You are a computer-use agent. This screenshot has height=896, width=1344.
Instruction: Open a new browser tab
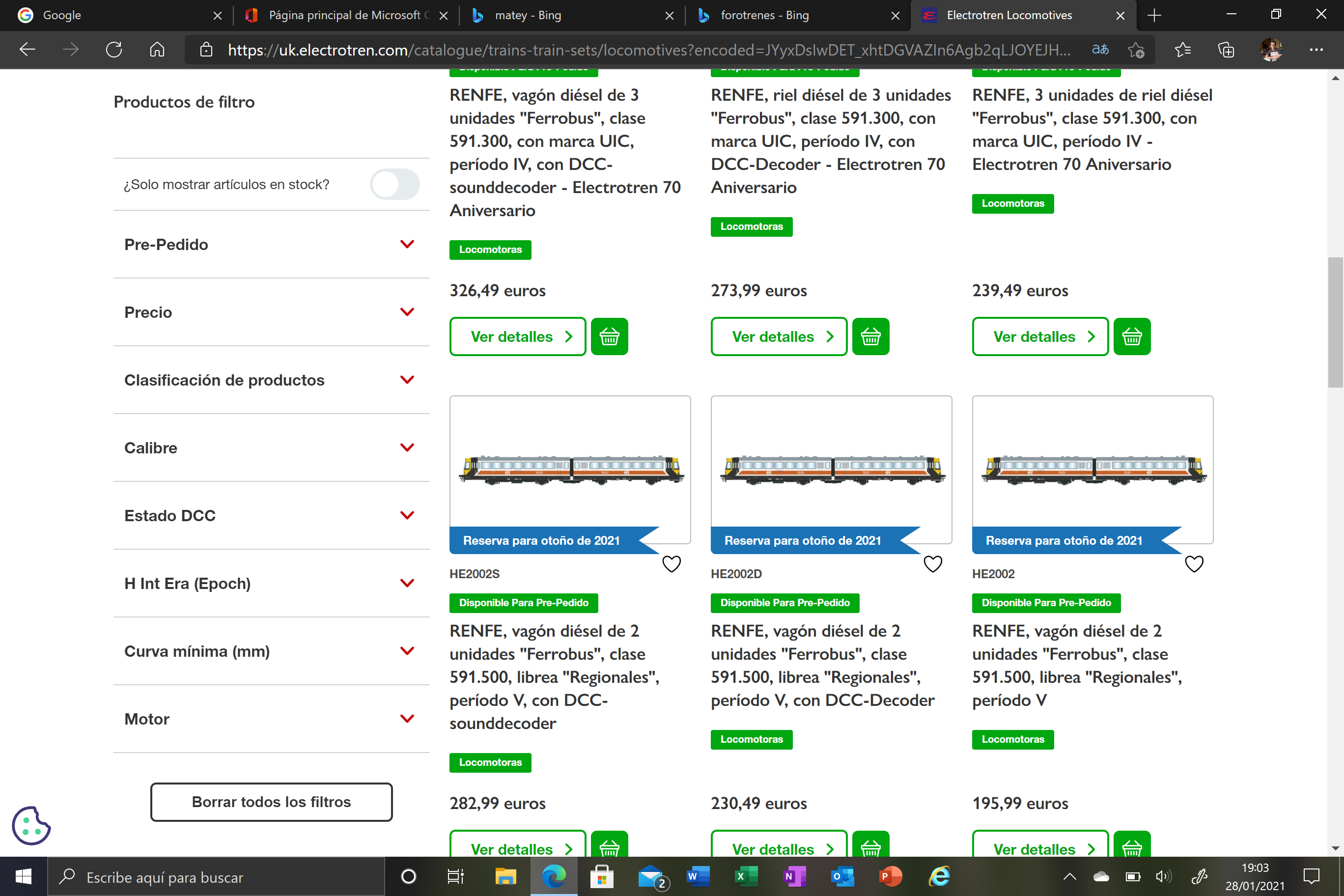pos(1154,15)
